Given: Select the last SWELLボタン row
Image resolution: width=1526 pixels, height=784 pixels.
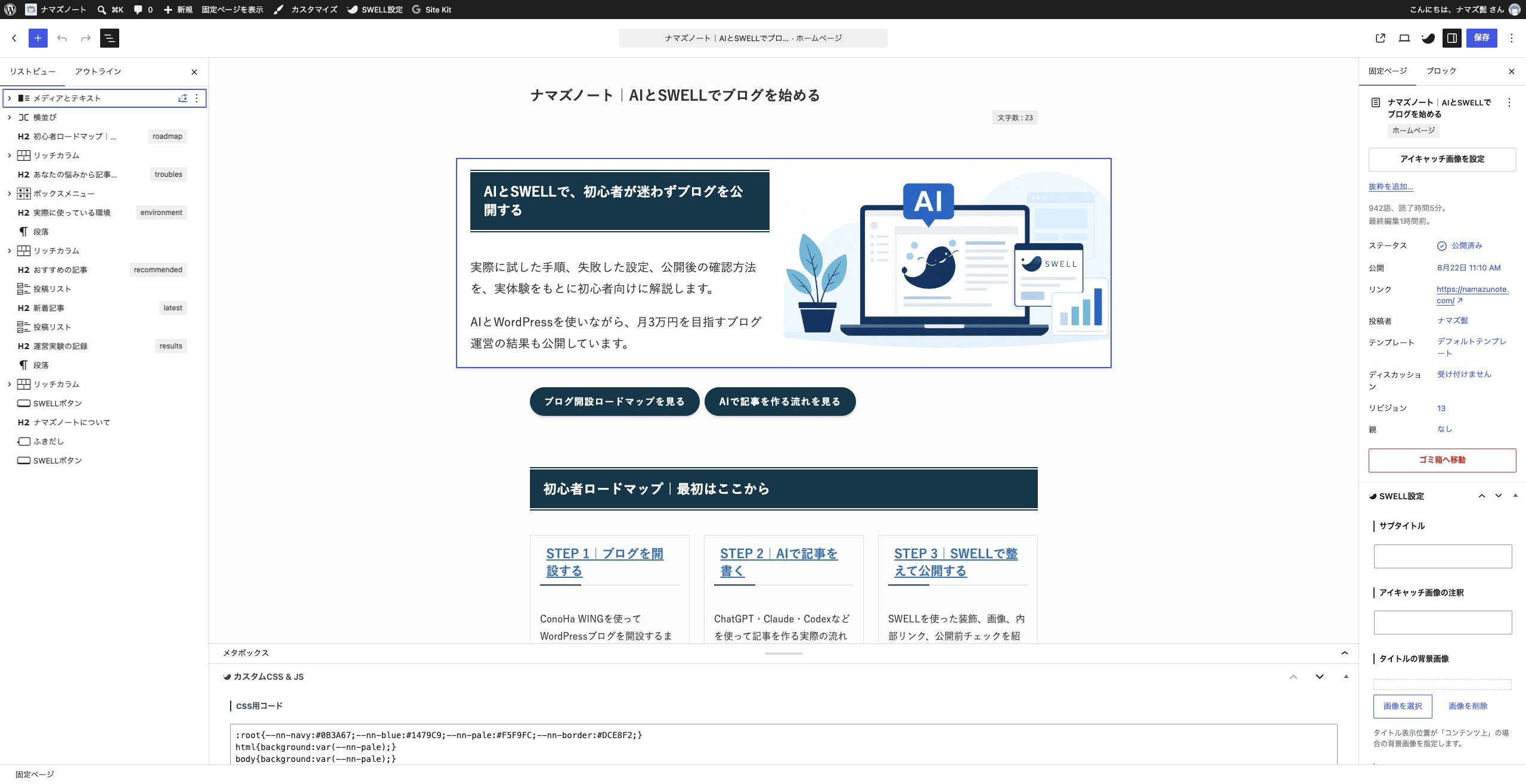Looking at the screenshot, I should [x=104, y=461].
